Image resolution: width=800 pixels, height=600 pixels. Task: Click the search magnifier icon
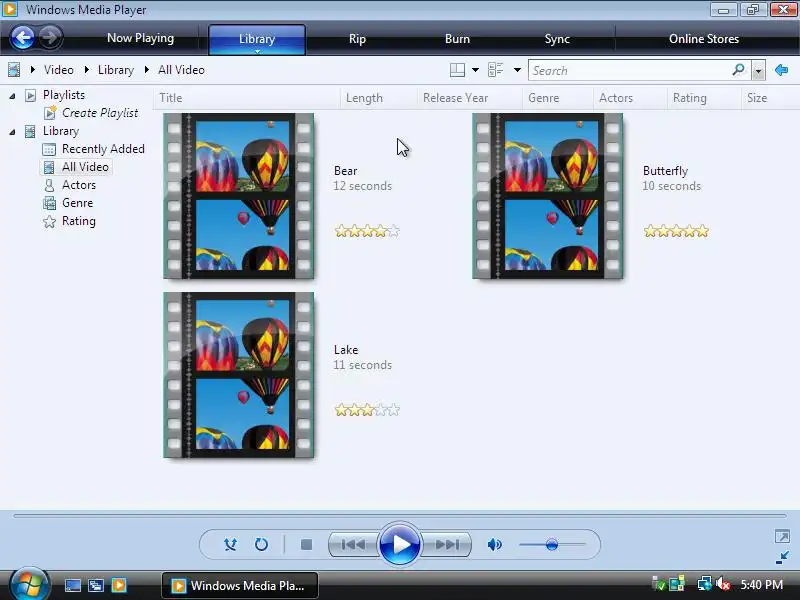pos(738,70)
